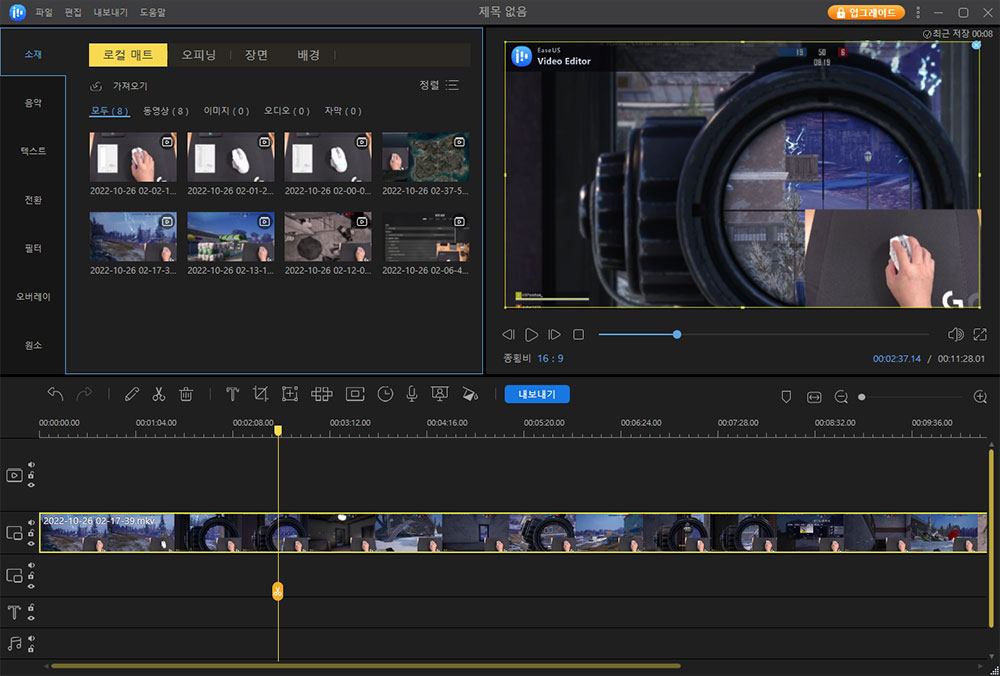
Task: Open the 내보내기 menu in menu bar
Action: (110, 12)
